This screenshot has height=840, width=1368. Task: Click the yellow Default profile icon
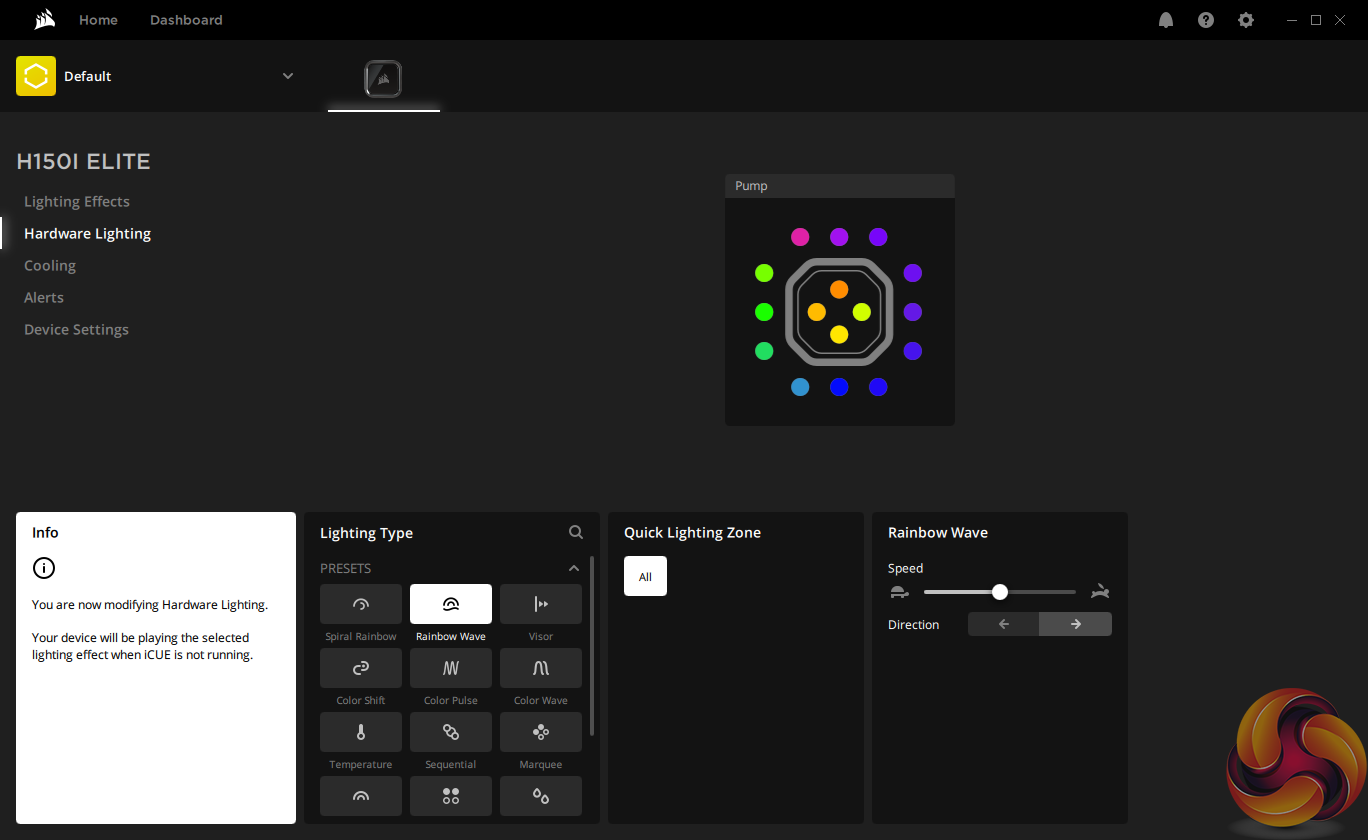(x=36, y=76)
